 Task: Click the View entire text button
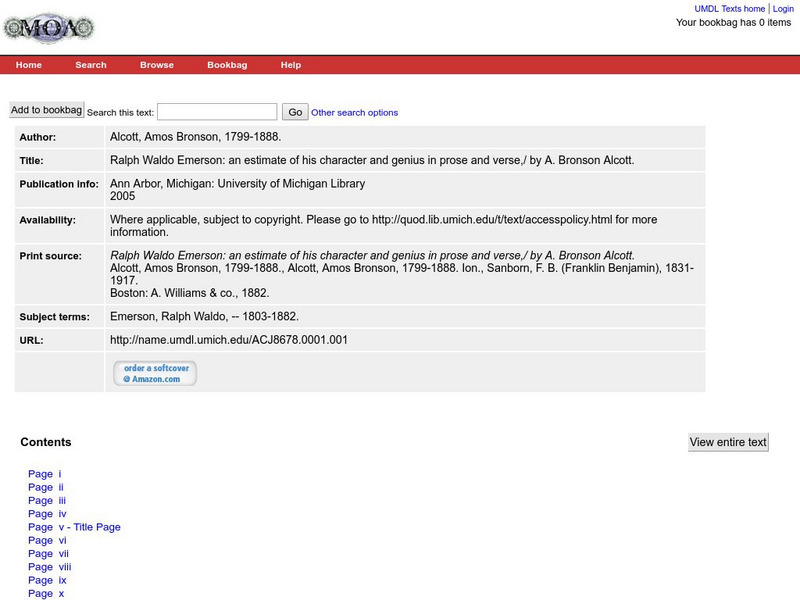tap(728, 442)
